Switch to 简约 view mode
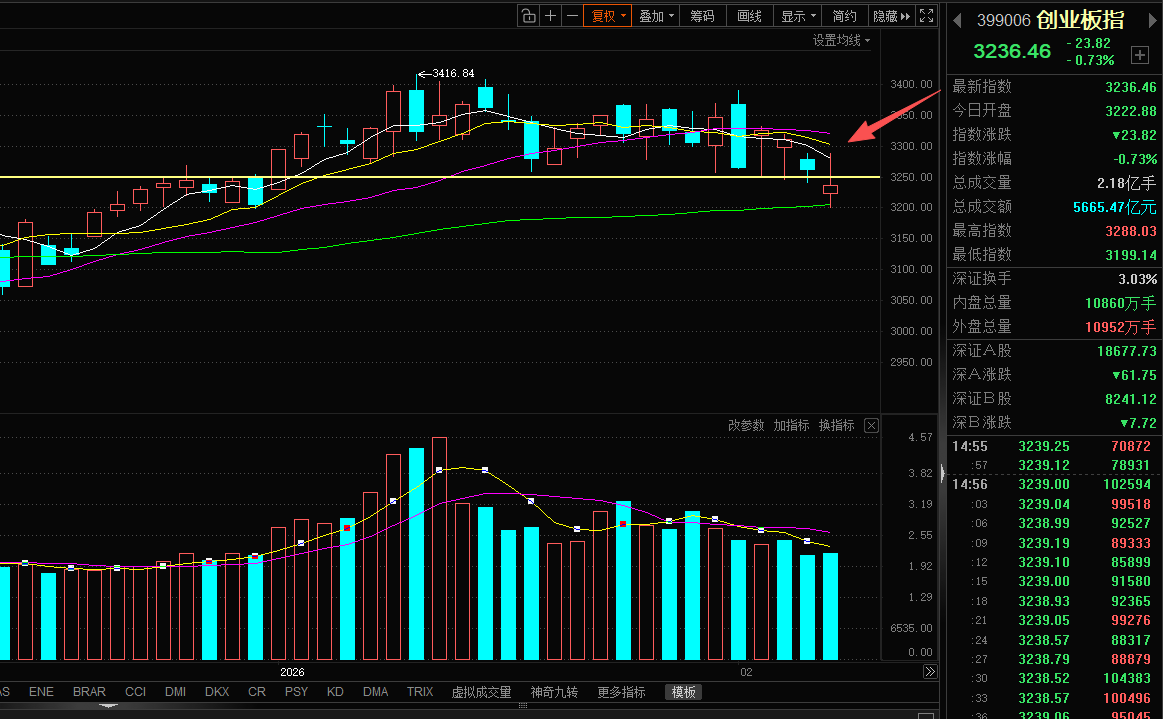 tap(845, 16)
